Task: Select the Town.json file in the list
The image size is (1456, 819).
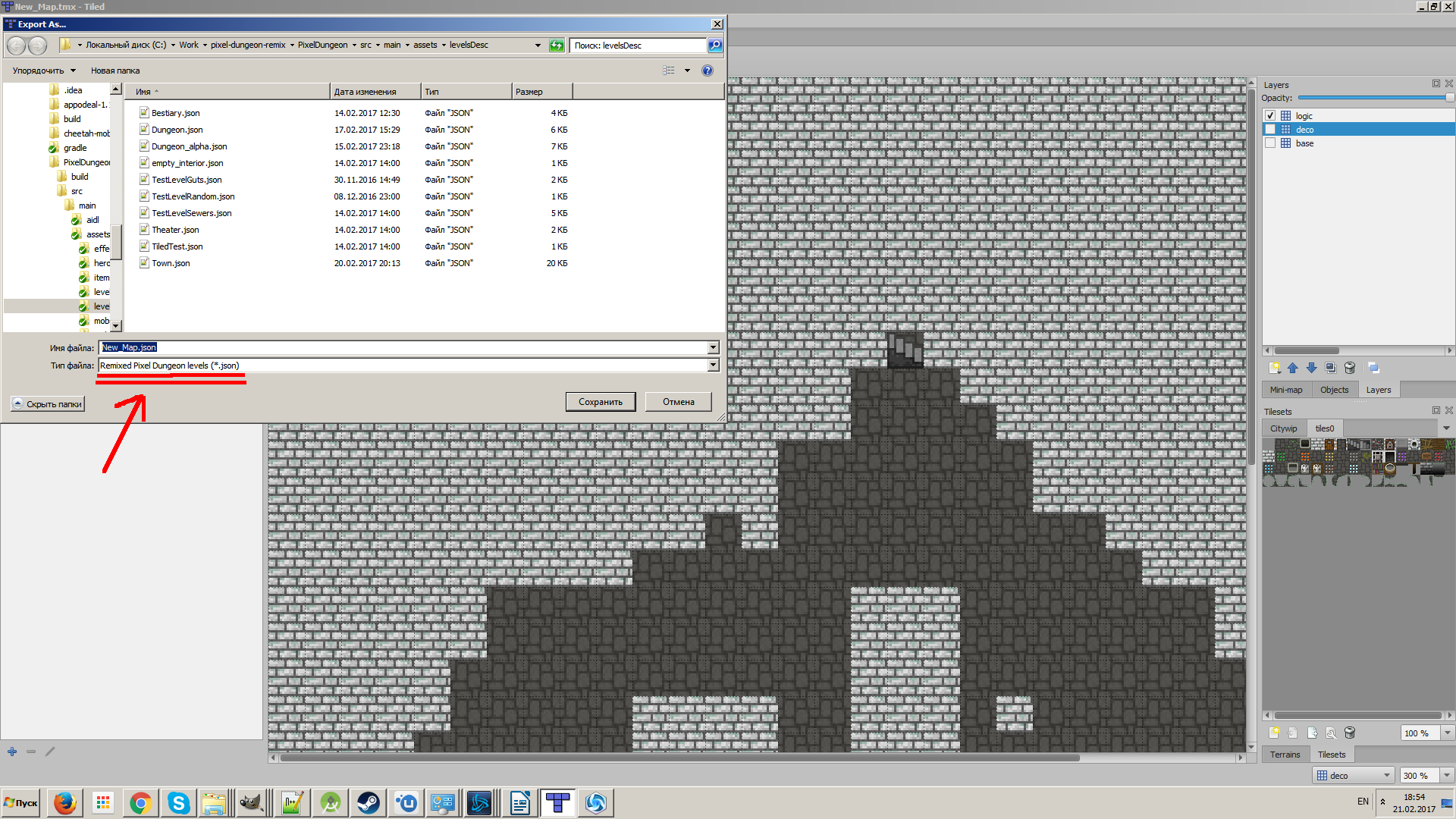Action: (x=171, y=263)
